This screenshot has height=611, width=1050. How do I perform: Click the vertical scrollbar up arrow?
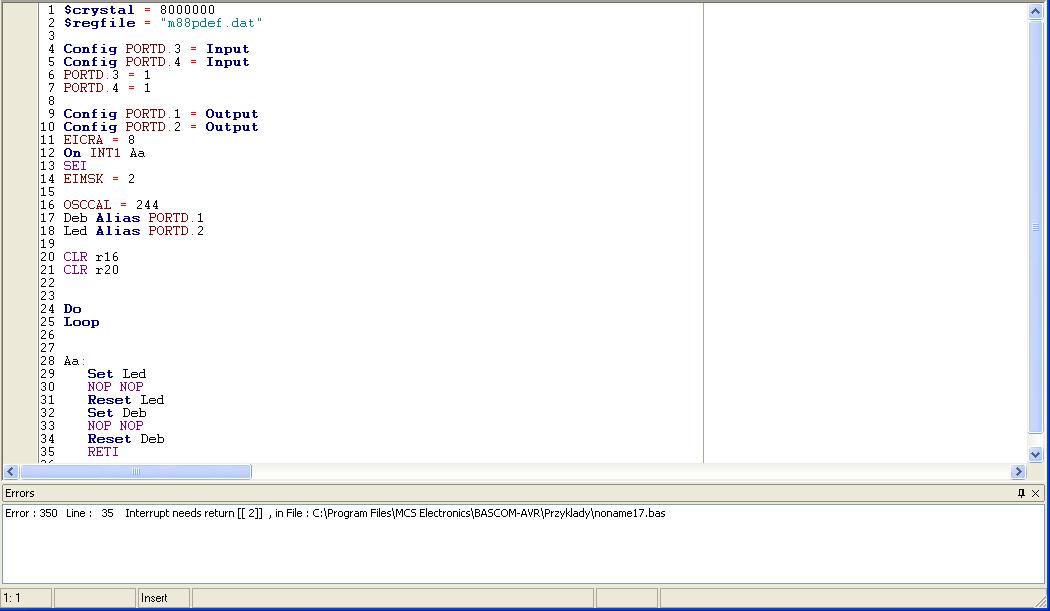point(1035,11)
